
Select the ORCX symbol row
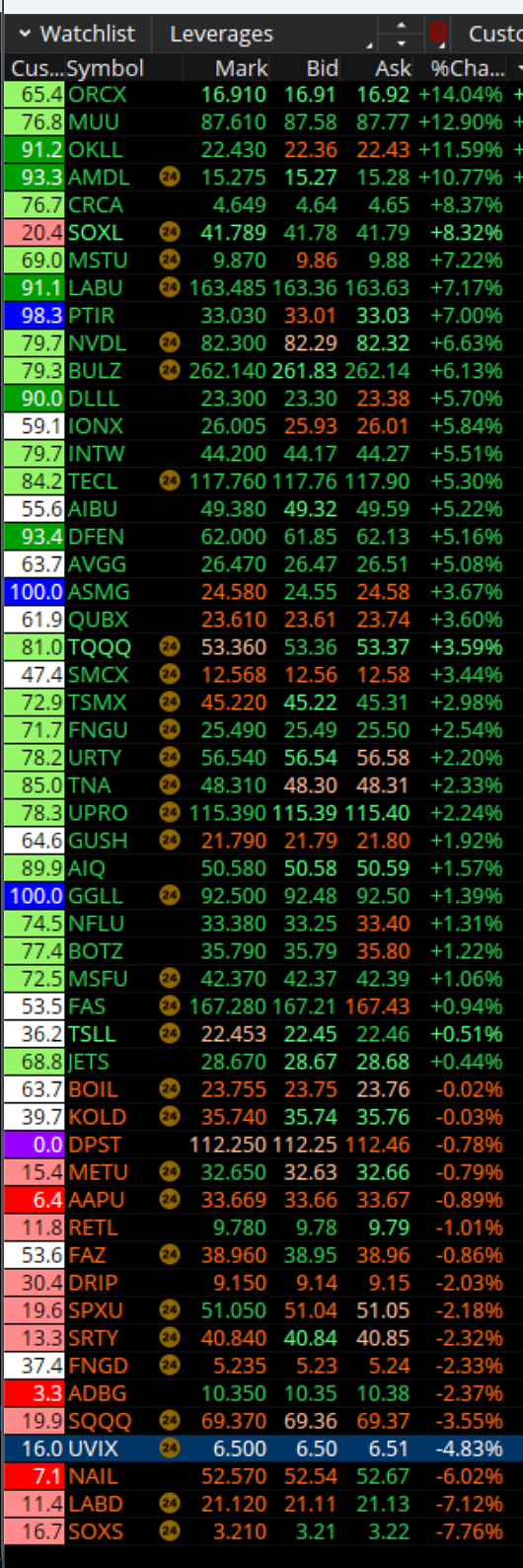tap(261, 95)
